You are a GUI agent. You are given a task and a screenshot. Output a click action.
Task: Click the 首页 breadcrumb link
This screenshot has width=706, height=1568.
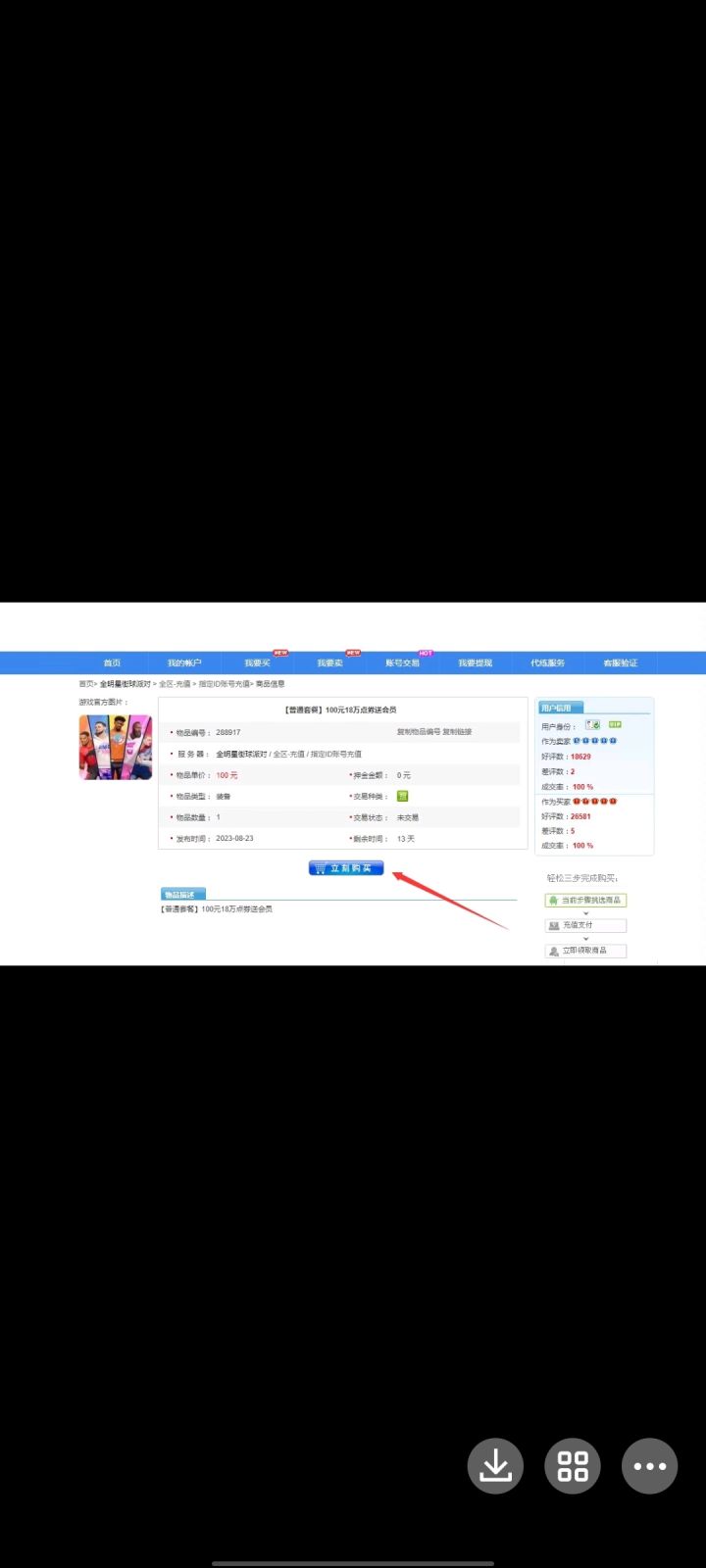click(85, 684)
